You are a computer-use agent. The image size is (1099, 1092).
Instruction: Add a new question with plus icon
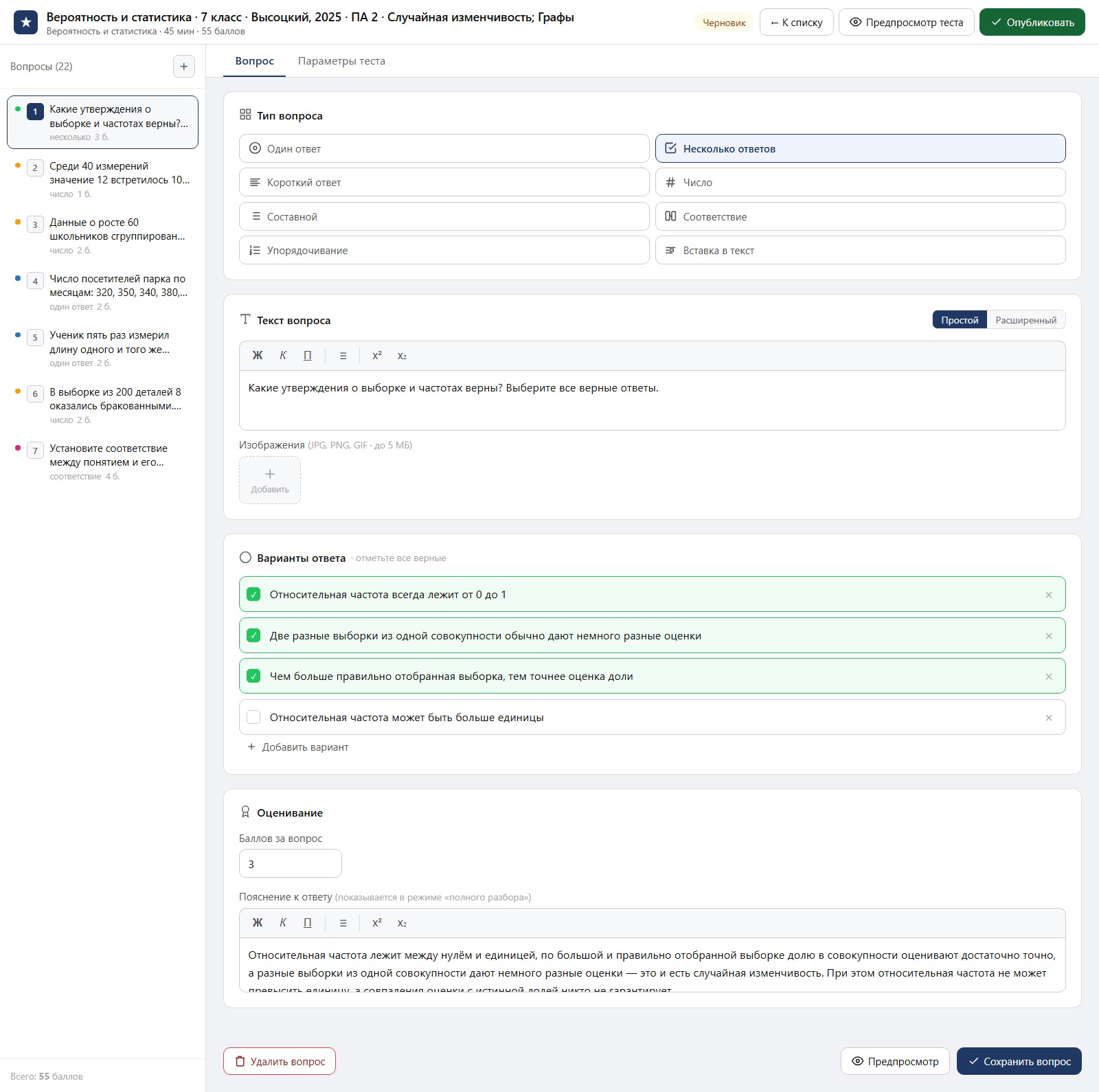tap(184, 67)
